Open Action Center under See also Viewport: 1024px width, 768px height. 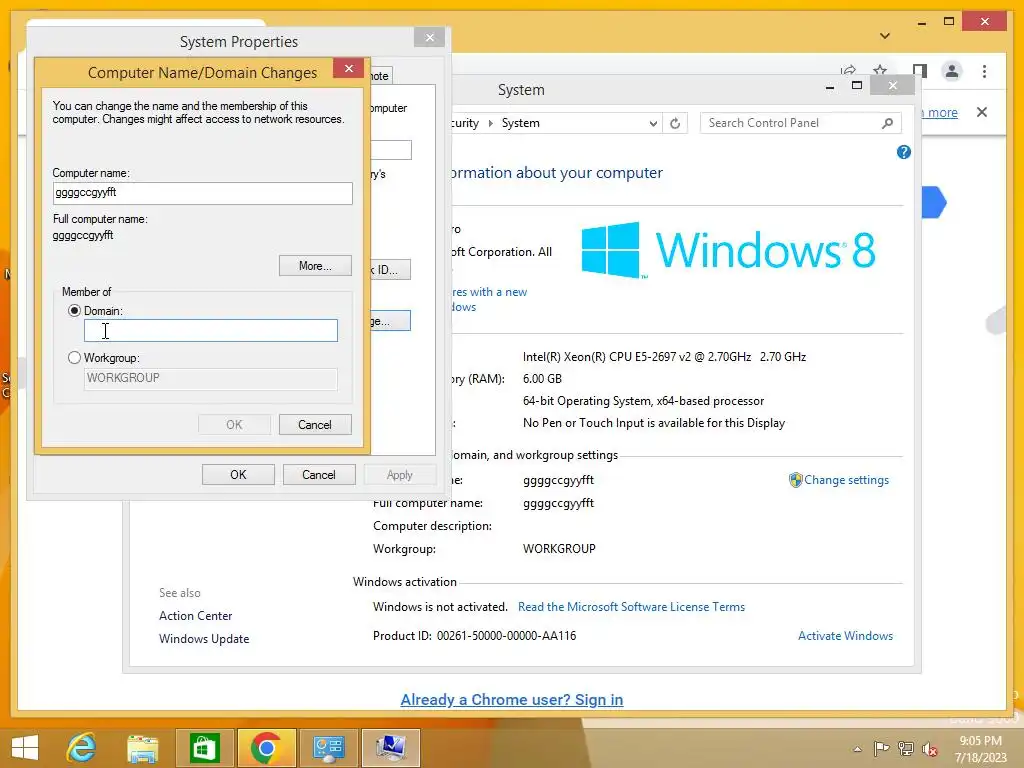[195, 616]
